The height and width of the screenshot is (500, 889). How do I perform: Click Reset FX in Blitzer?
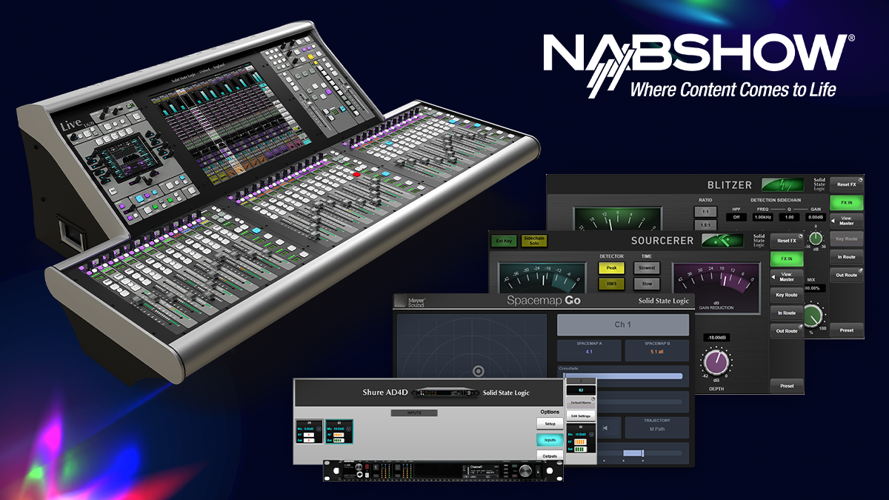tap(846, 184)
